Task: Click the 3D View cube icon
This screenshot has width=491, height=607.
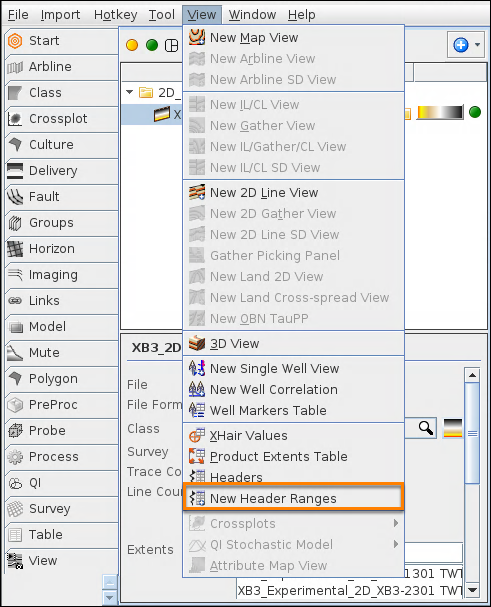Action: [197, 343]
